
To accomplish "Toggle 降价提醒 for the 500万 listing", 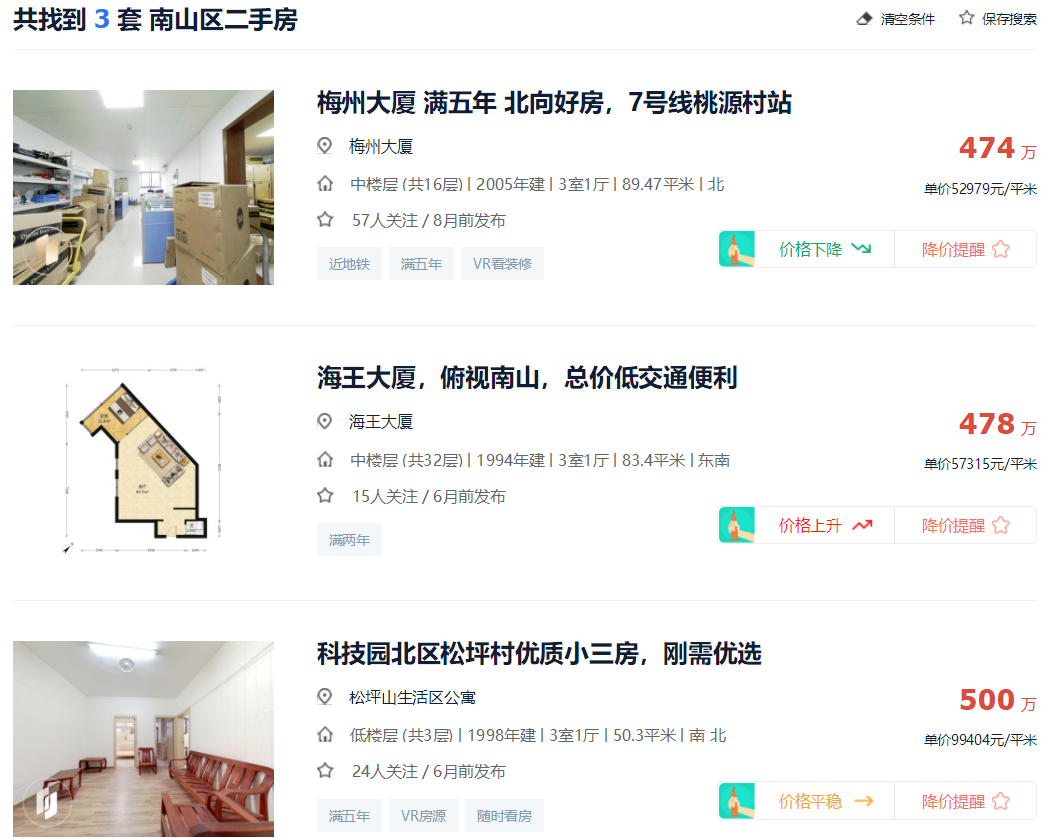I will click(x=965, y=801).
